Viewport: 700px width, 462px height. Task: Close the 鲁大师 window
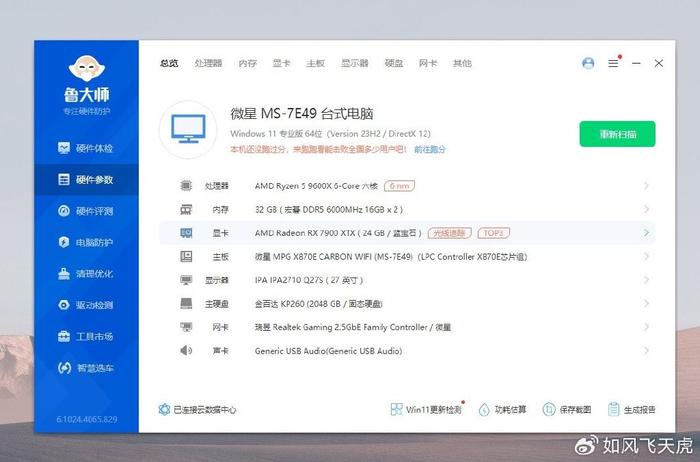pos(658,63)
